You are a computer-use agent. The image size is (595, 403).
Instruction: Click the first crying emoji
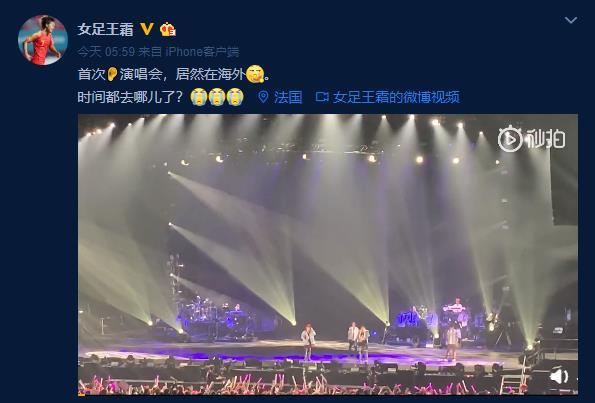199,97
